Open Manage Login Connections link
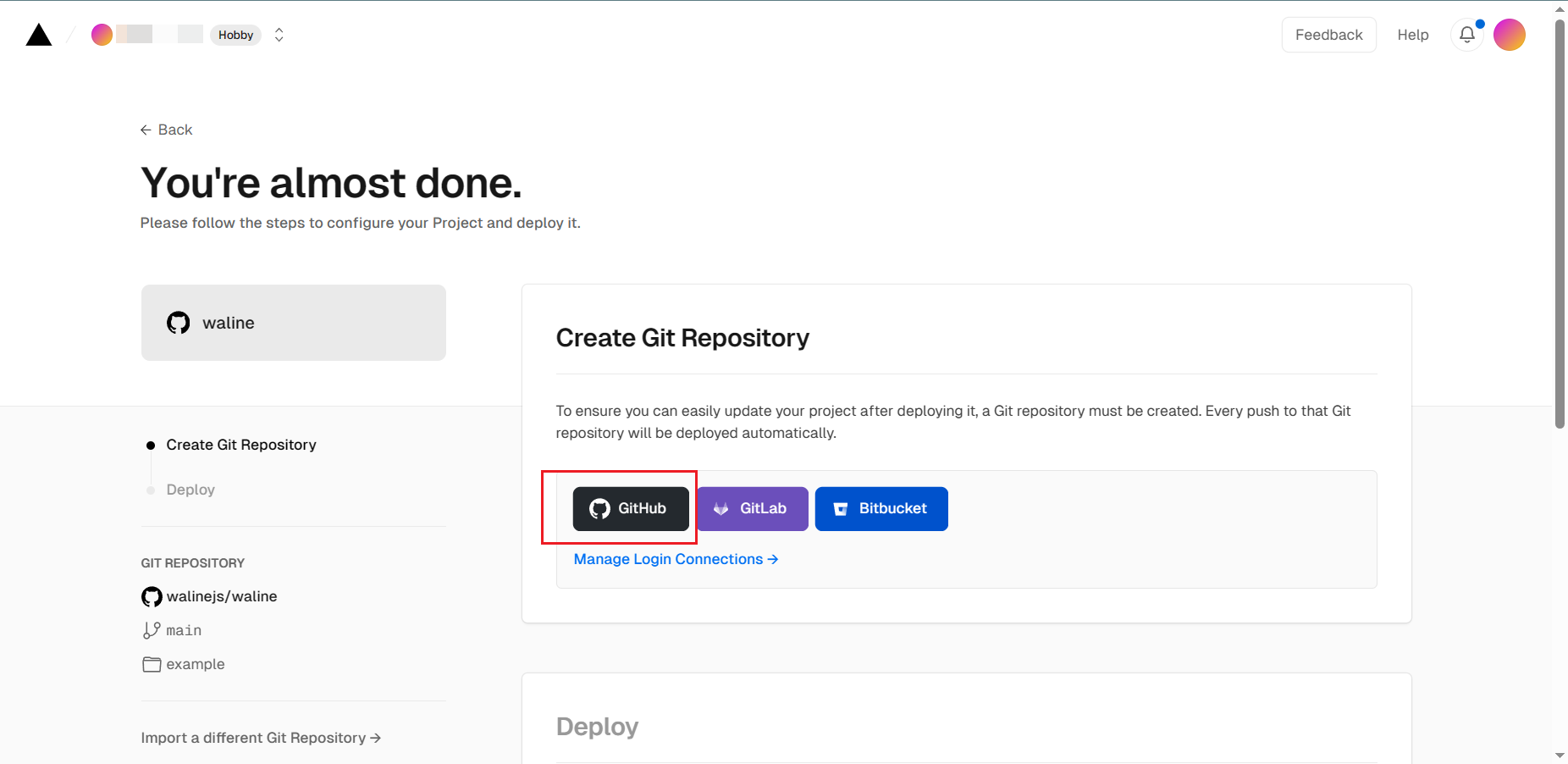 tap(676, 559)
